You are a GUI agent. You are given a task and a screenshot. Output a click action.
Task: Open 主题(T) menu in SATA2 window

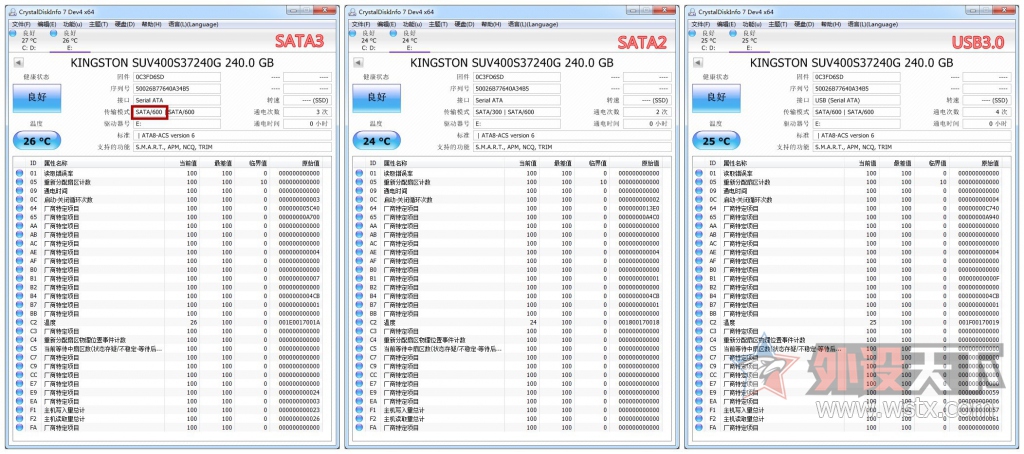[x=438, y=24]
